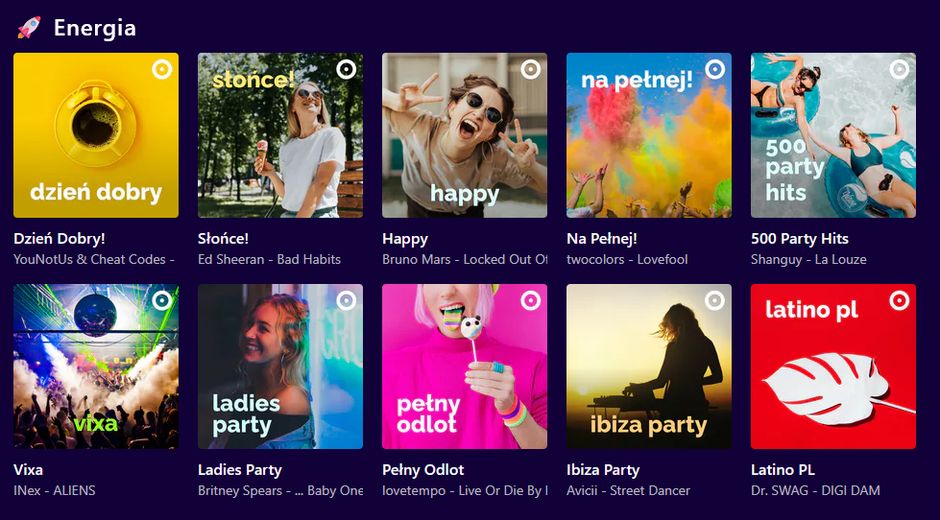Select the Pełny Odlot cover image
The width and height of the screenshot is (940, 520).
(464, 366)
